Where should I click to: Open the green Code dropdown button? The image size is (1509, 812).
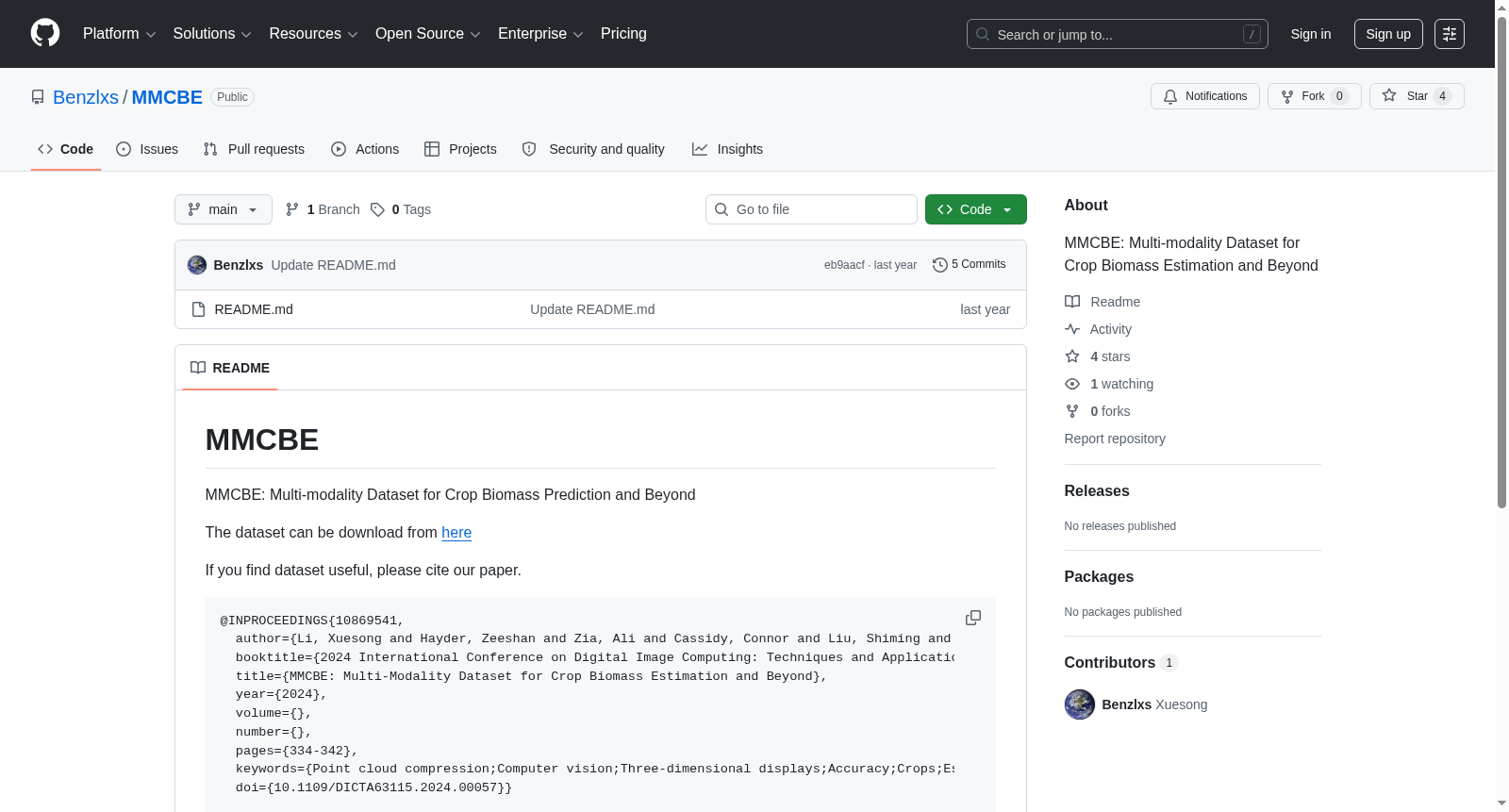pyautogui.click(x=975, y=209)
